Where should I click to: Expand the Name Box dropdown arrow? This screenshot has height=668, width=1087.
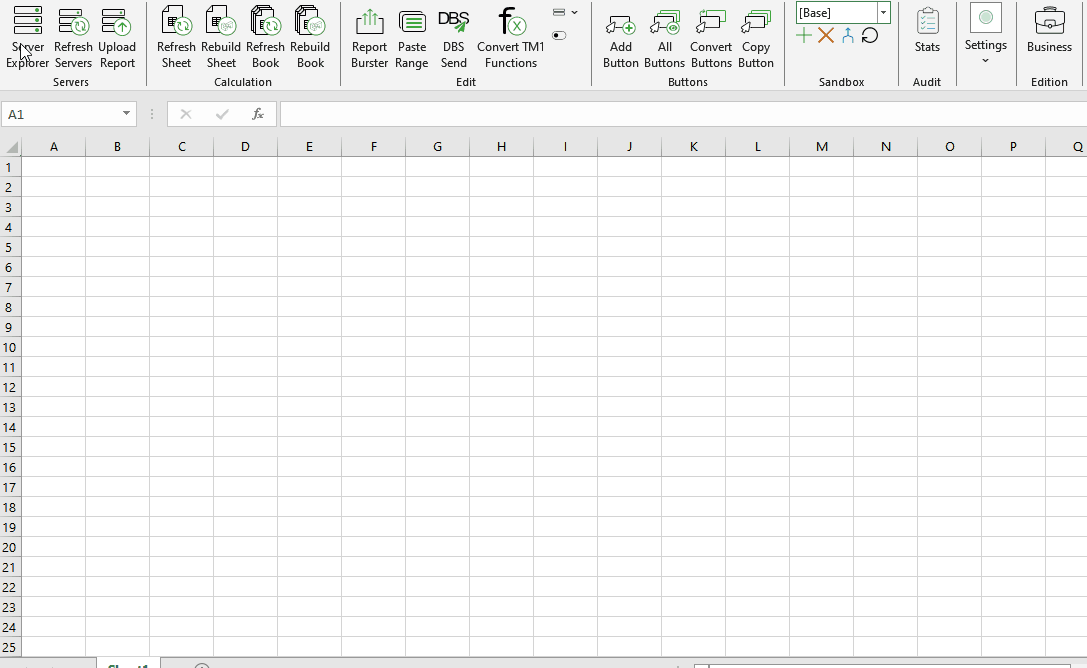click(x=126, y=114)
